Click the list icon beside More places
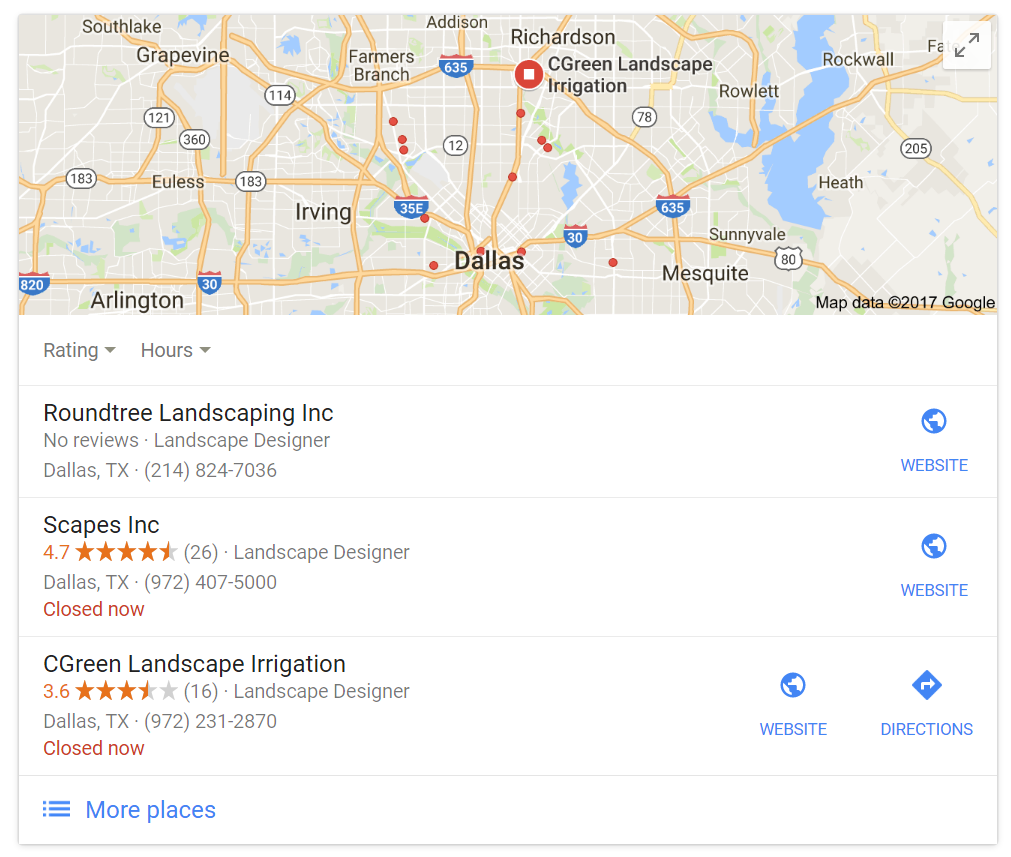Screen dimensions: 1011x857 click(x=56, y=809)
